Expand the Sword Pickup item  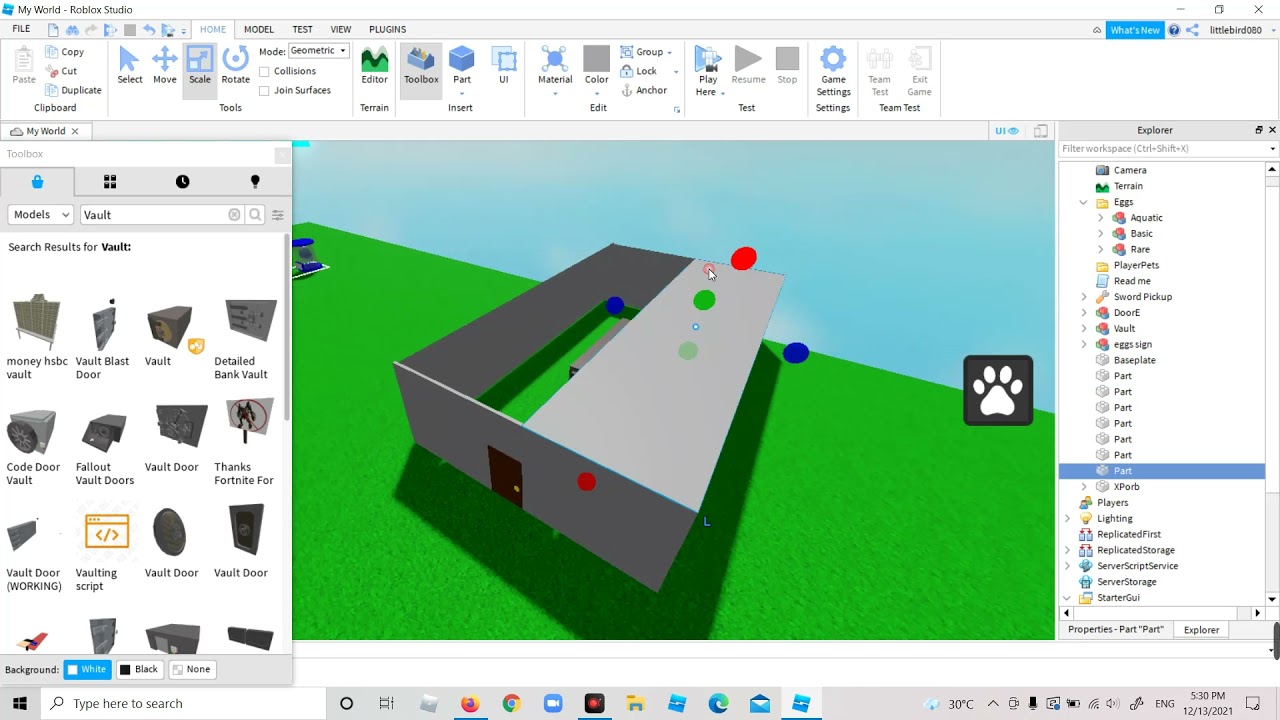[1084, 297]
